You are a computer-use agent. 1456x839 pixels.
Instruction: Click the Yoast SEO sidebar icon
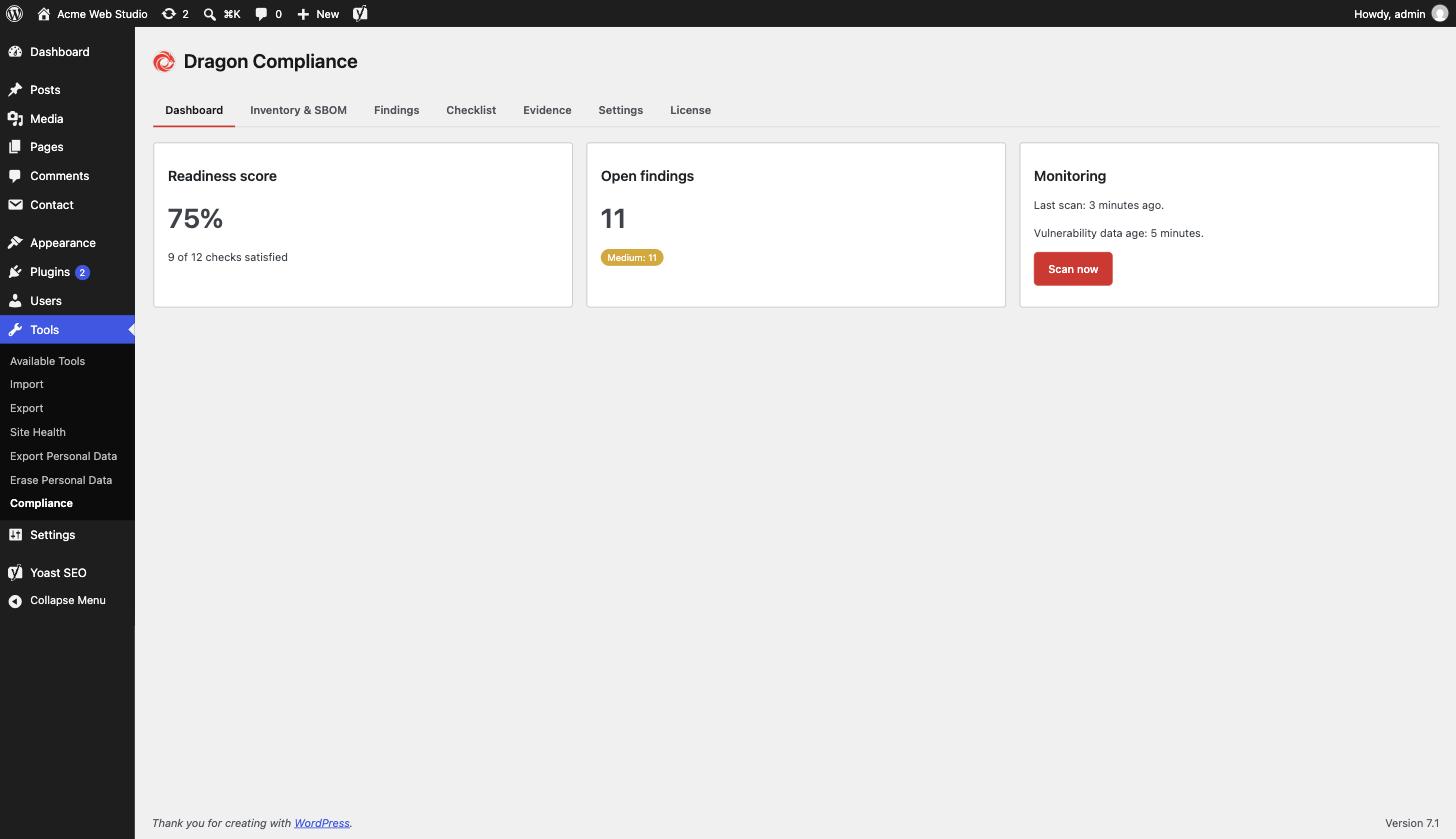15,573
